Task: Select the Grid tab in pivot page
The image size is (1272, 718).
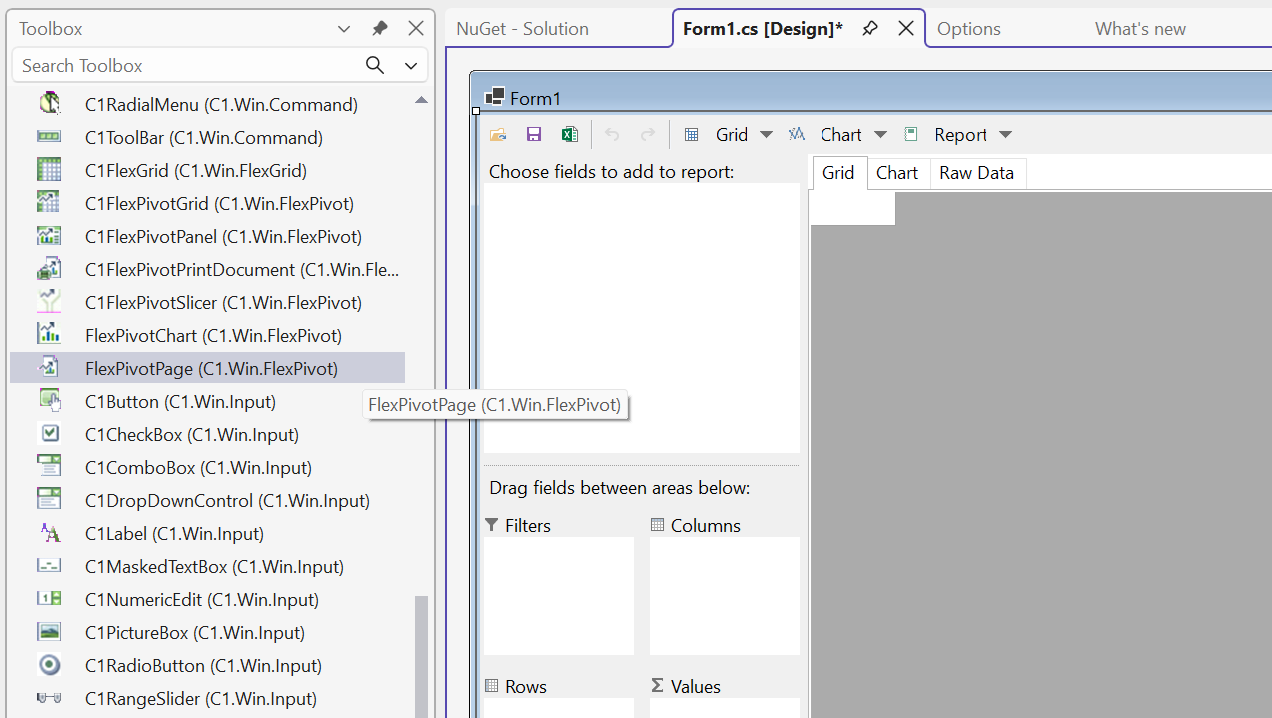Action: (838, 173)
